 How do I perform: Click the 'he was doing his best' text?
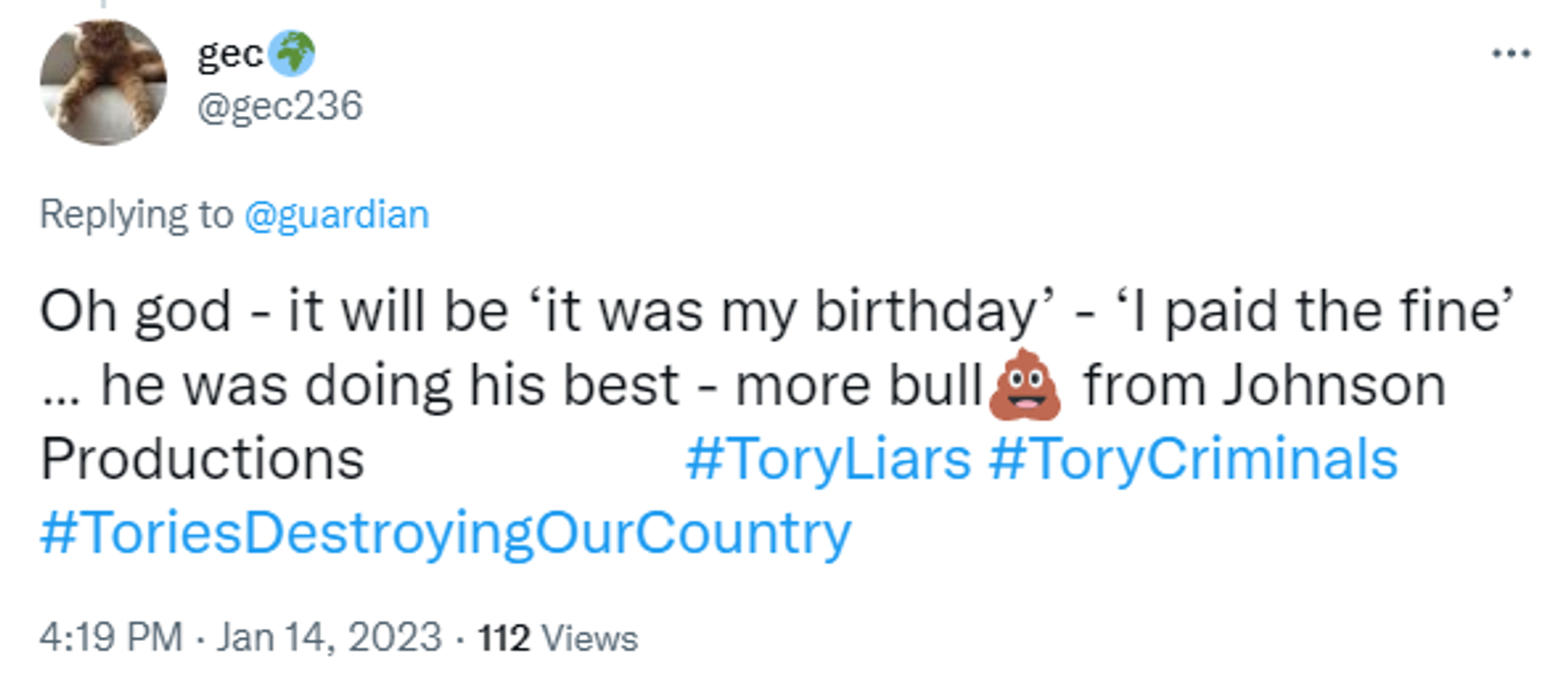390,385
